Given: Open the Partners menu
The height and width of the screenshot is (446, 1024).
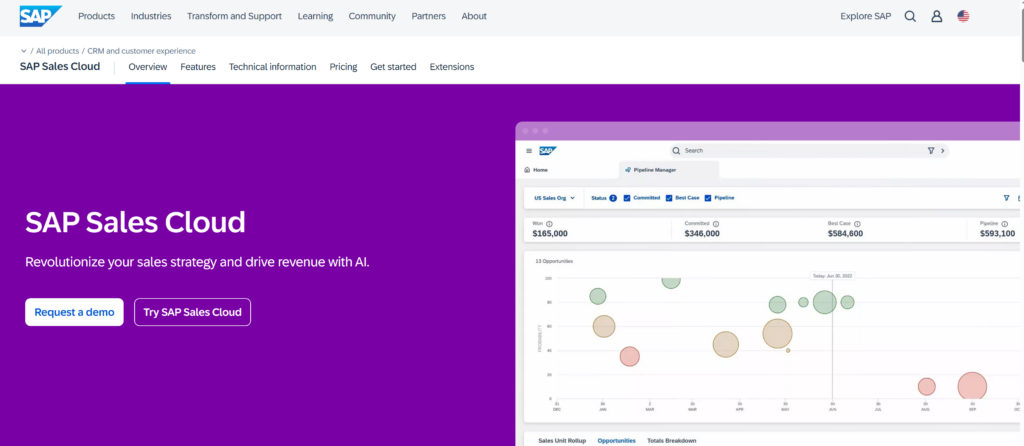Looking at the screenshot, I should coord(428,16).
